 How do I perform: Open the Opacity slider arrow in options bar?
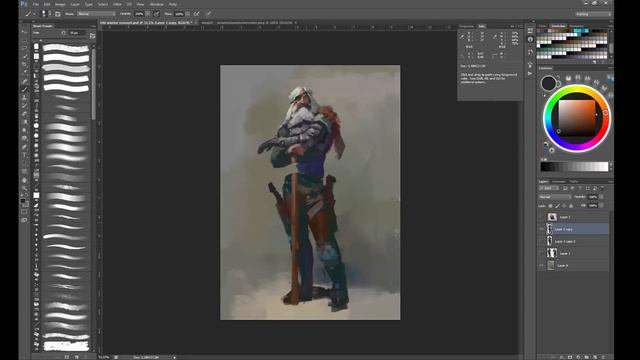(148, 14)
